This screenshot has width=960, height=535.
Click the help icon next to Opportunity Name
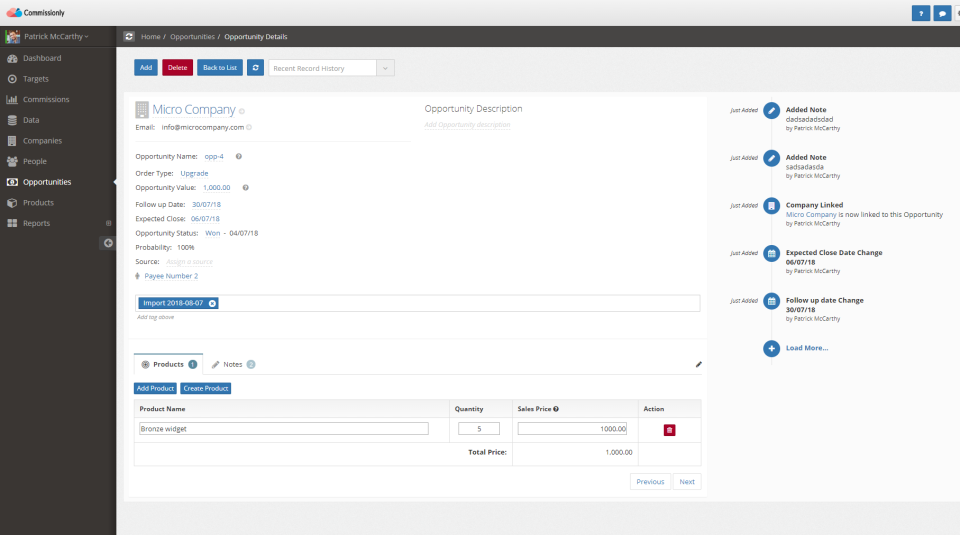(239, 156)
